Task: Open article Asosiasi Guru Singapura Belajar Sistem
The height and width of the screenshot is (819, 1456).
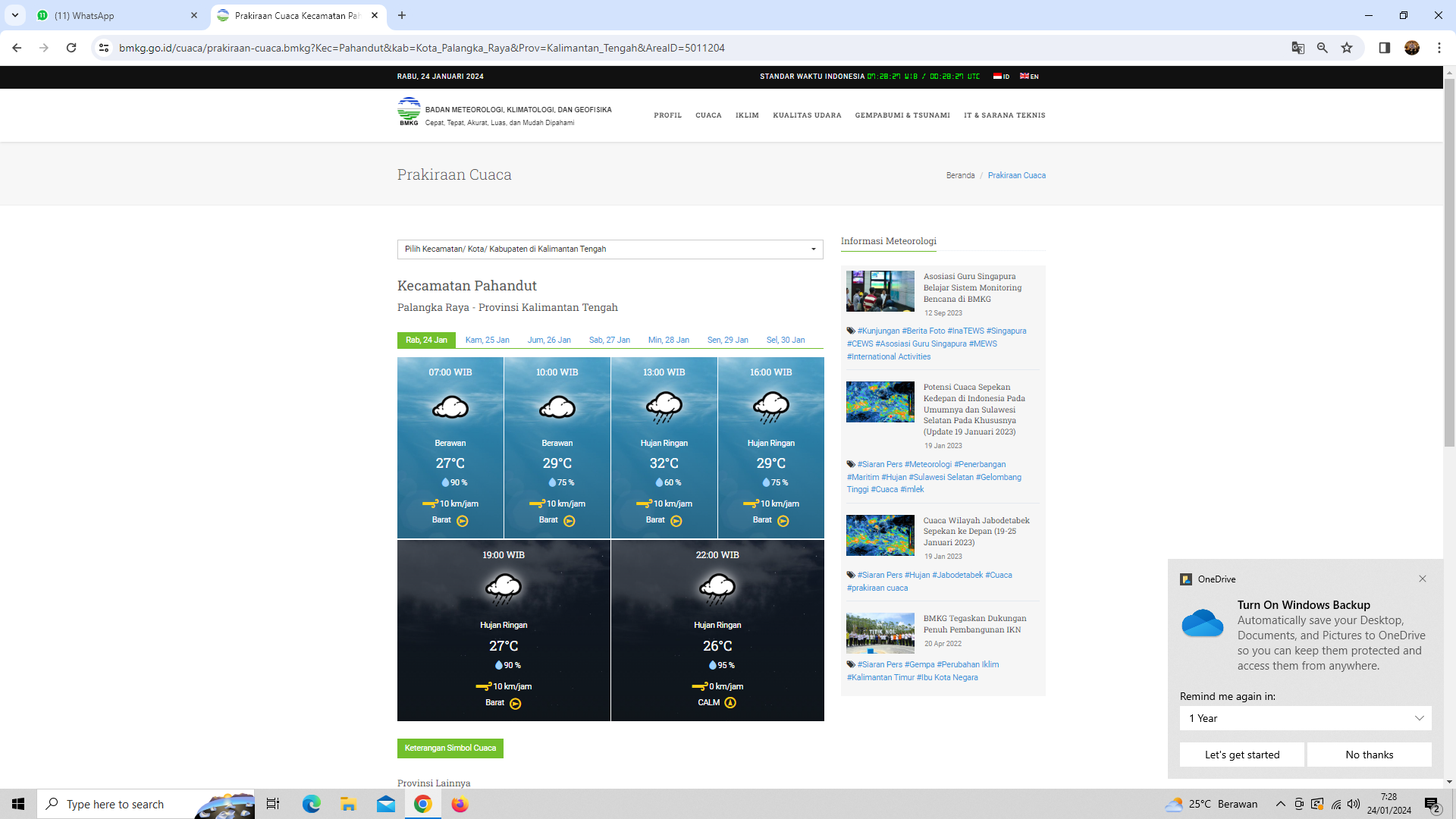Action: (972, 288)
